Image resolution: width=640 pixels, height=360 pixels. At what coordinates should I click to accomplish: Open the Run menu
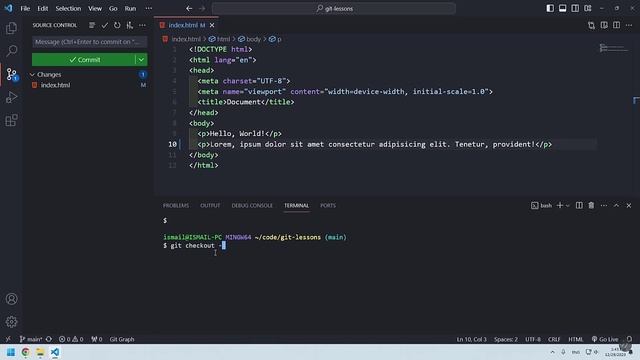coord(130,9)
